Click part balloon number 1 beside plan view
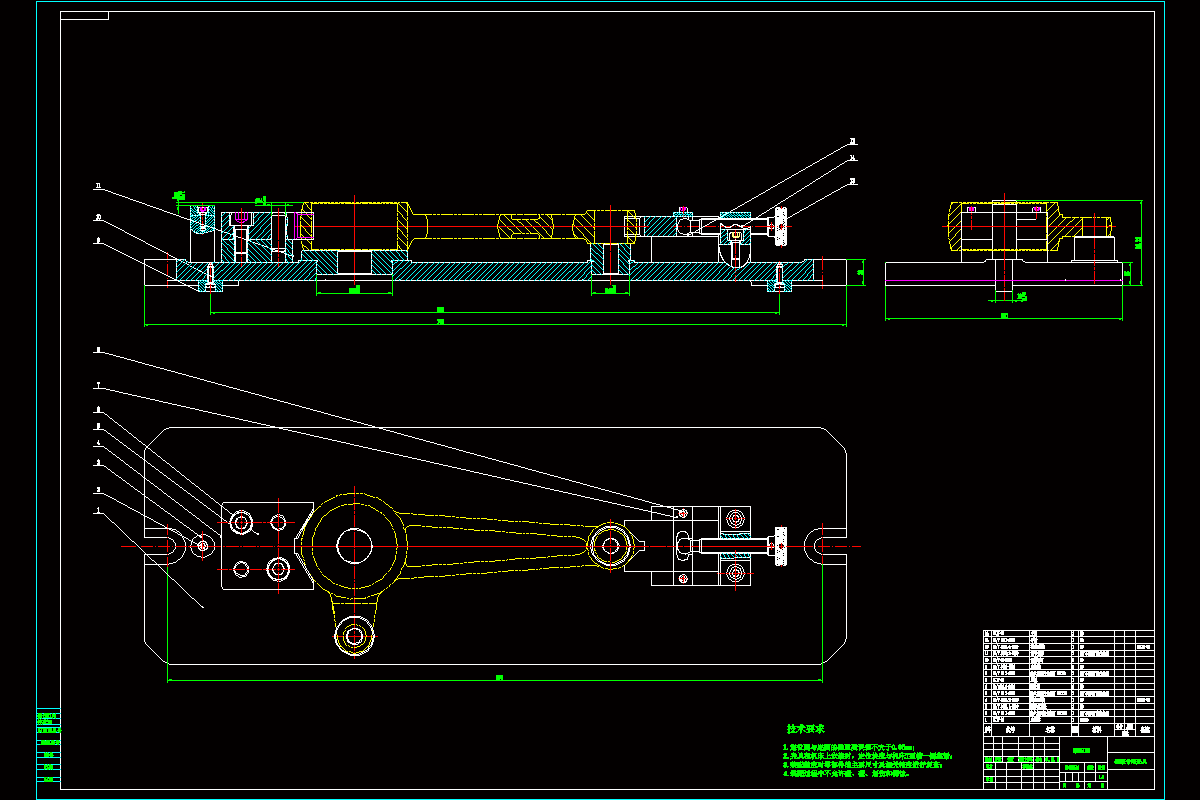The height and width of the screenshot is (800, 1200). (98, 511)
